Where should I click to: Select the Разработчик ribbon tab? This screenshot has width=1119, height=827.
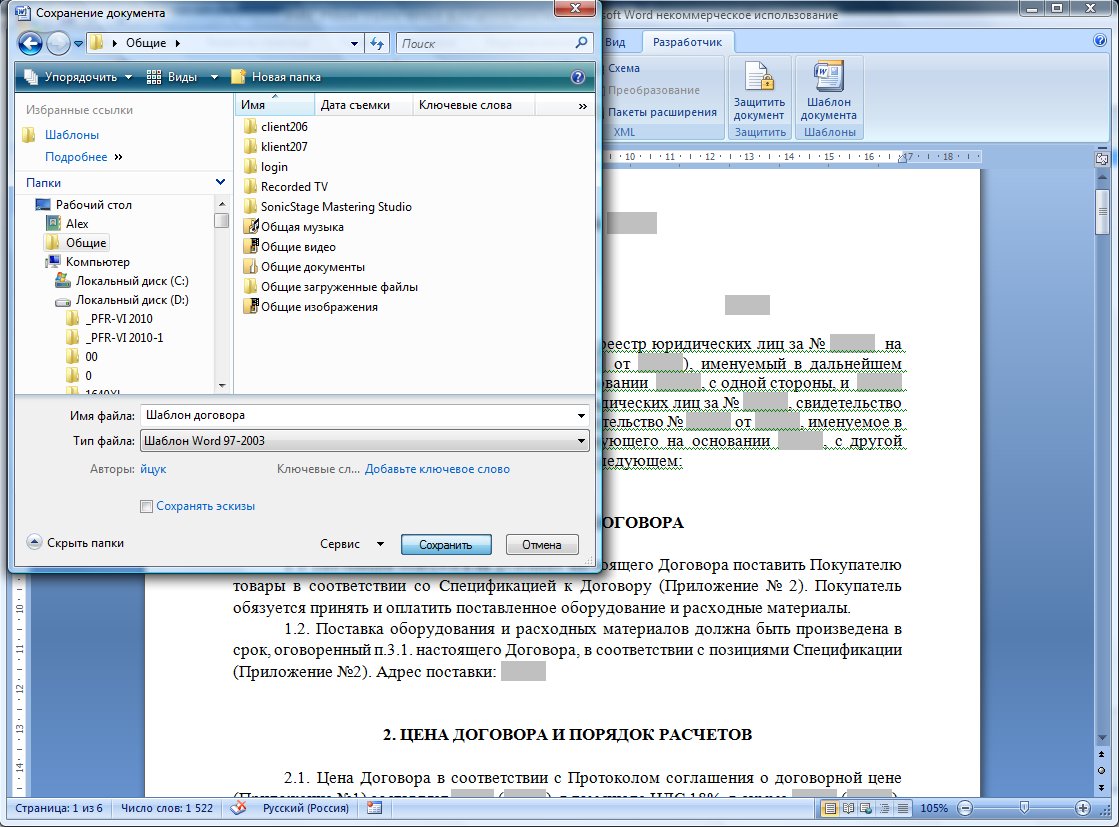point(688,42)
